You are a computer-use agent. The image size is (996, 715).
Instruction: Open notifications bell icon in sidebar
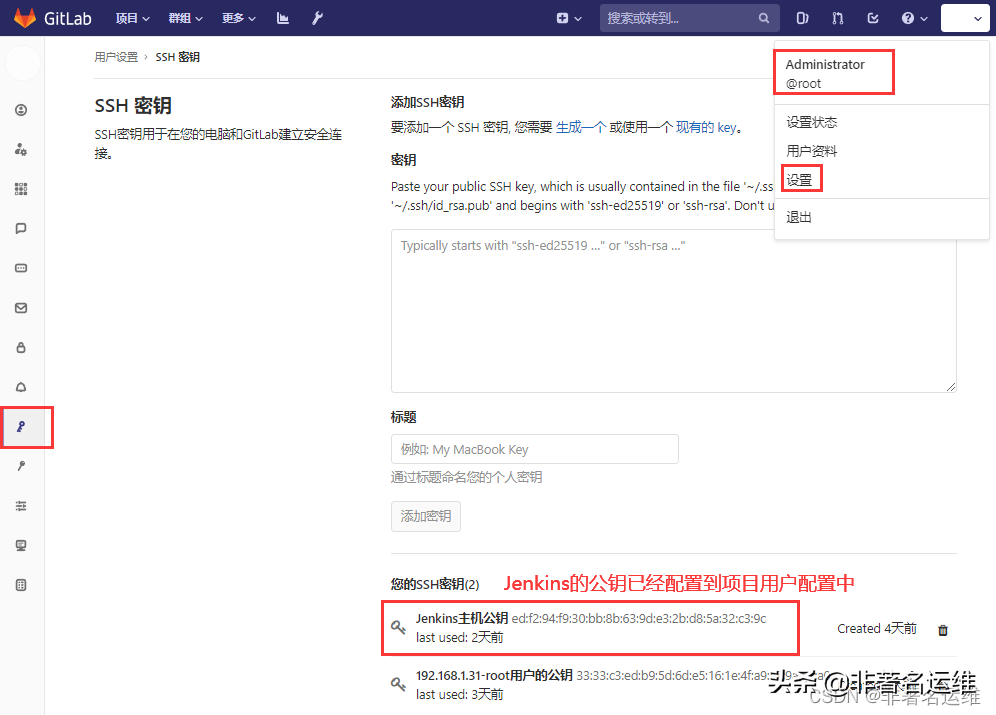pyautogui.click(x=21, y=386)
